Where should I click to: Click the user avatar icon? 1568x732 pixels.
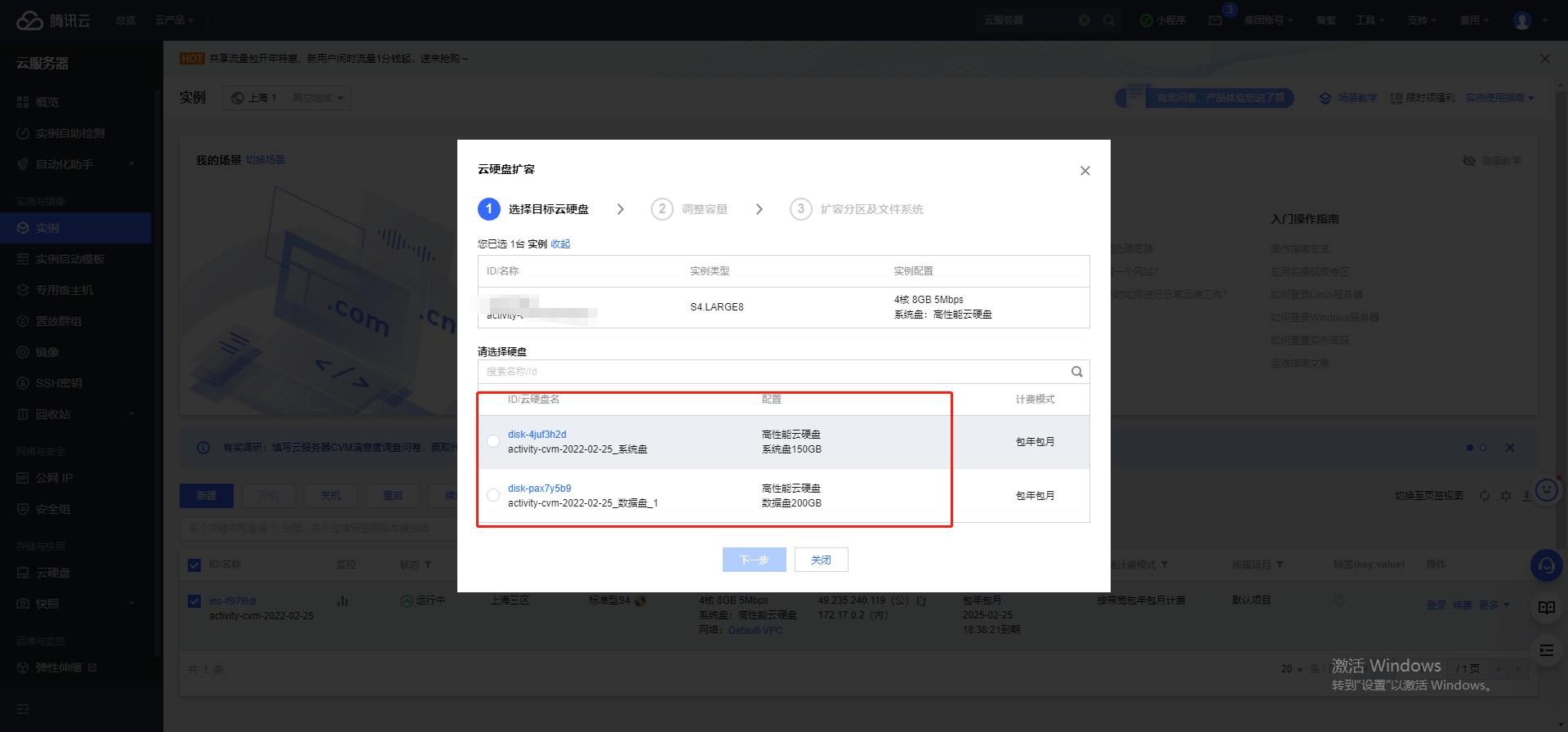[1521, 20]
